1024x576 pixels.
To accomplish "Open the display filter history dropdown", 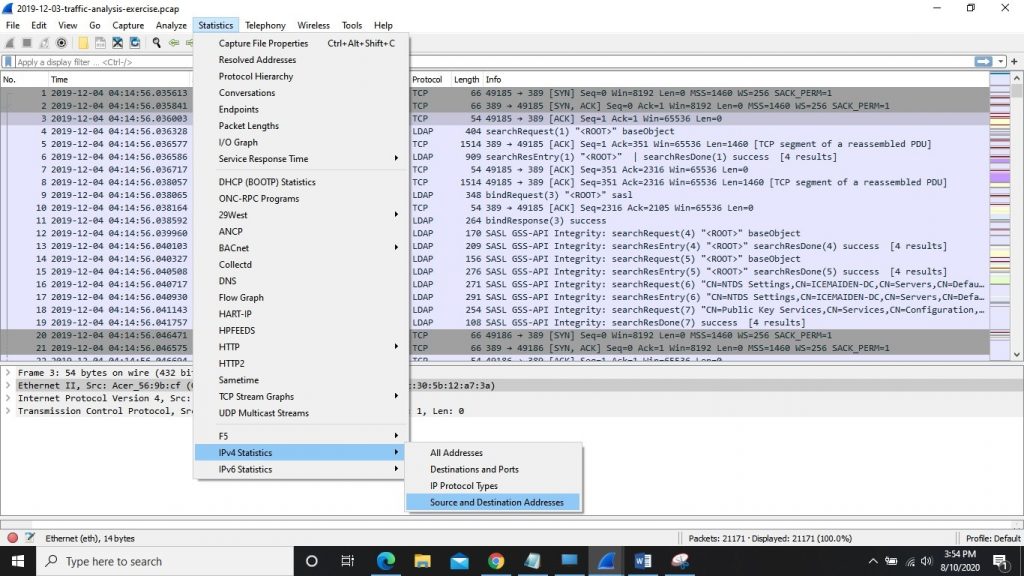I will coord(1000,61).
